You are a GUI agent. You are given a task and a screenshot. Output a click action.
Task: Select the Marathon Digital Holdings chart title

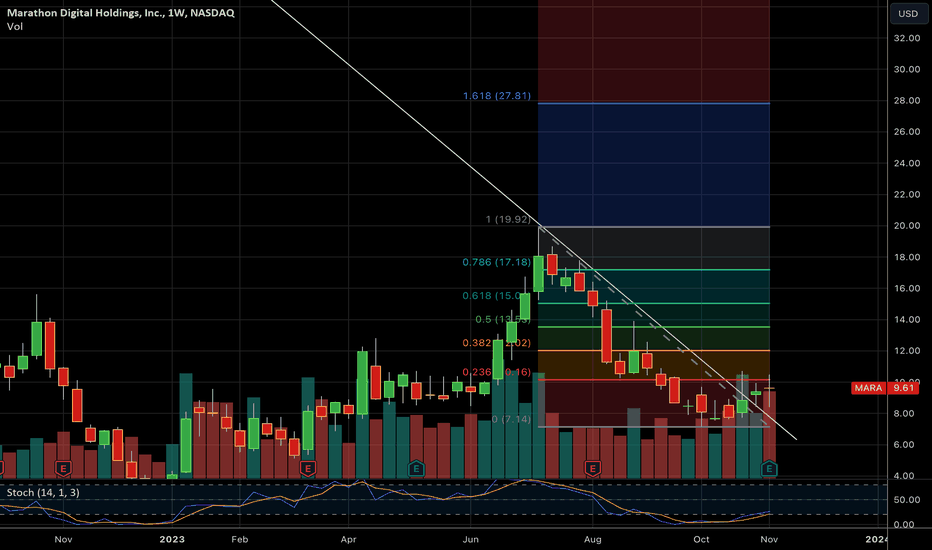click(121, 12)
